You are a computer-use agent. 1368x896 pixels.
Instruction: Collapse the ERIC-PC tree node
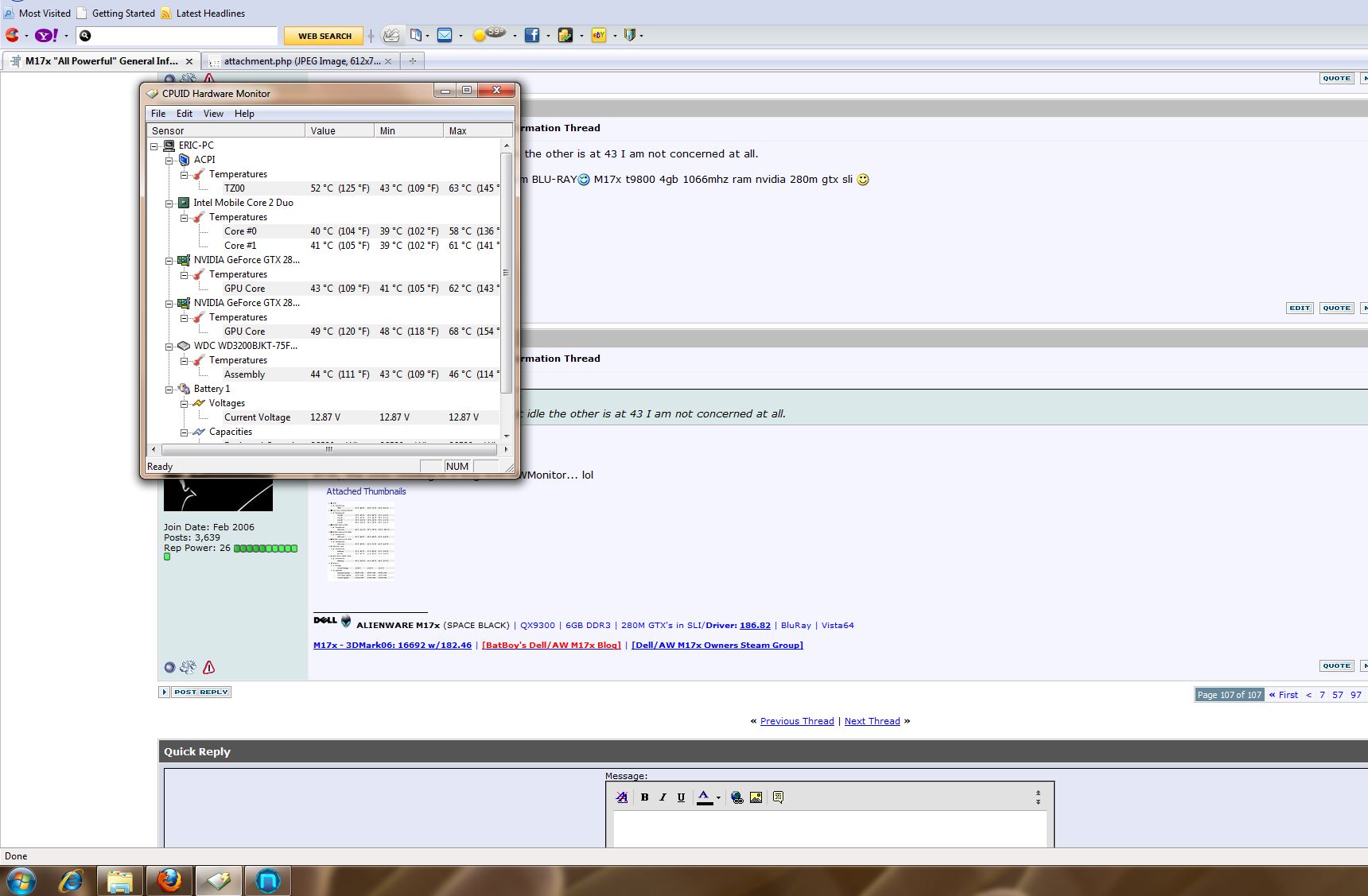154,146
